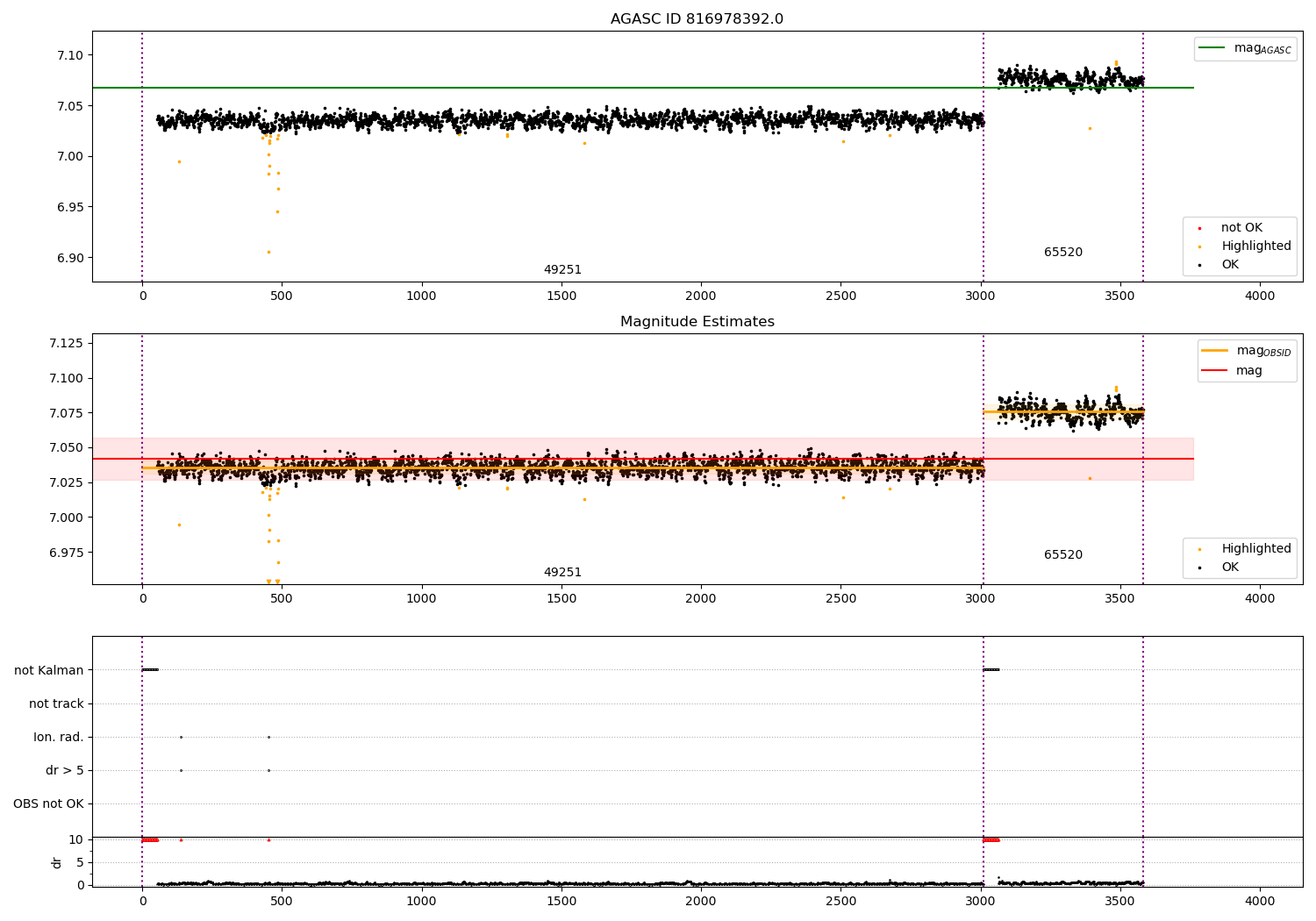This screenshot has height=921, width=1316.
Task: Click the '7.125' y-axis tick in Magnitude Estimates plot
Action: 66,343
